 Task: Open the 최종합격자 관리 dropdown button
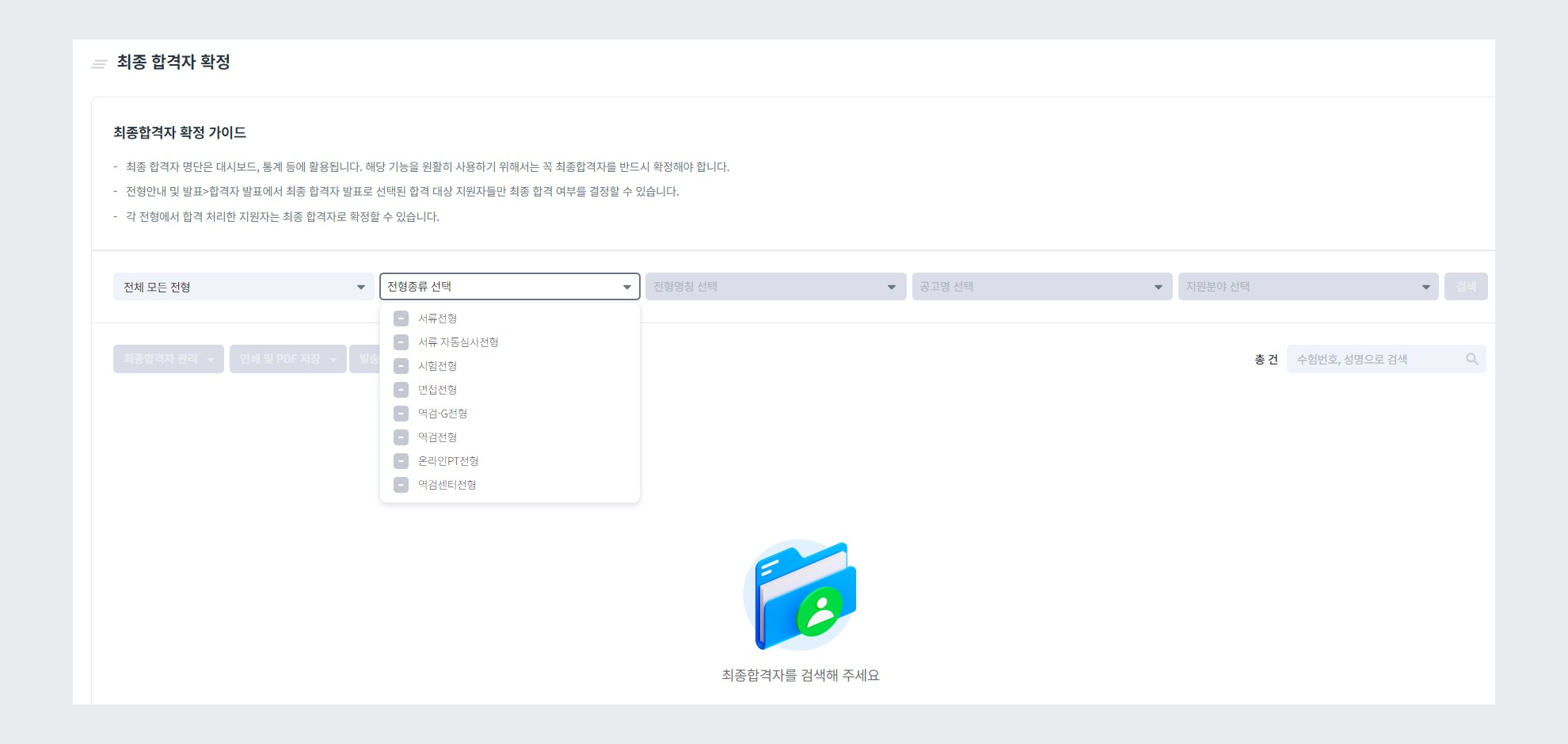[x=168, y=358]
